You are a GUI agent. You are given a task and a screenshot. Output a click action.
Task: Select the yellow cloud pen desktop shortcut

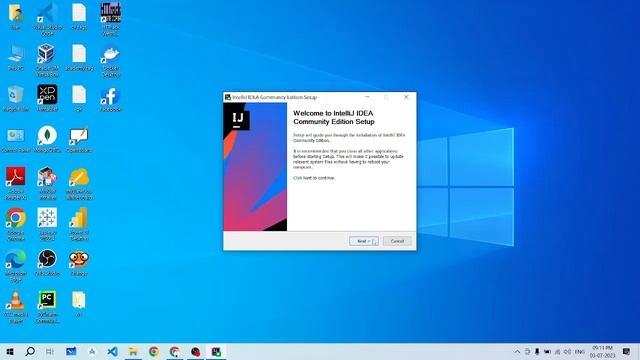coord(79,182)
